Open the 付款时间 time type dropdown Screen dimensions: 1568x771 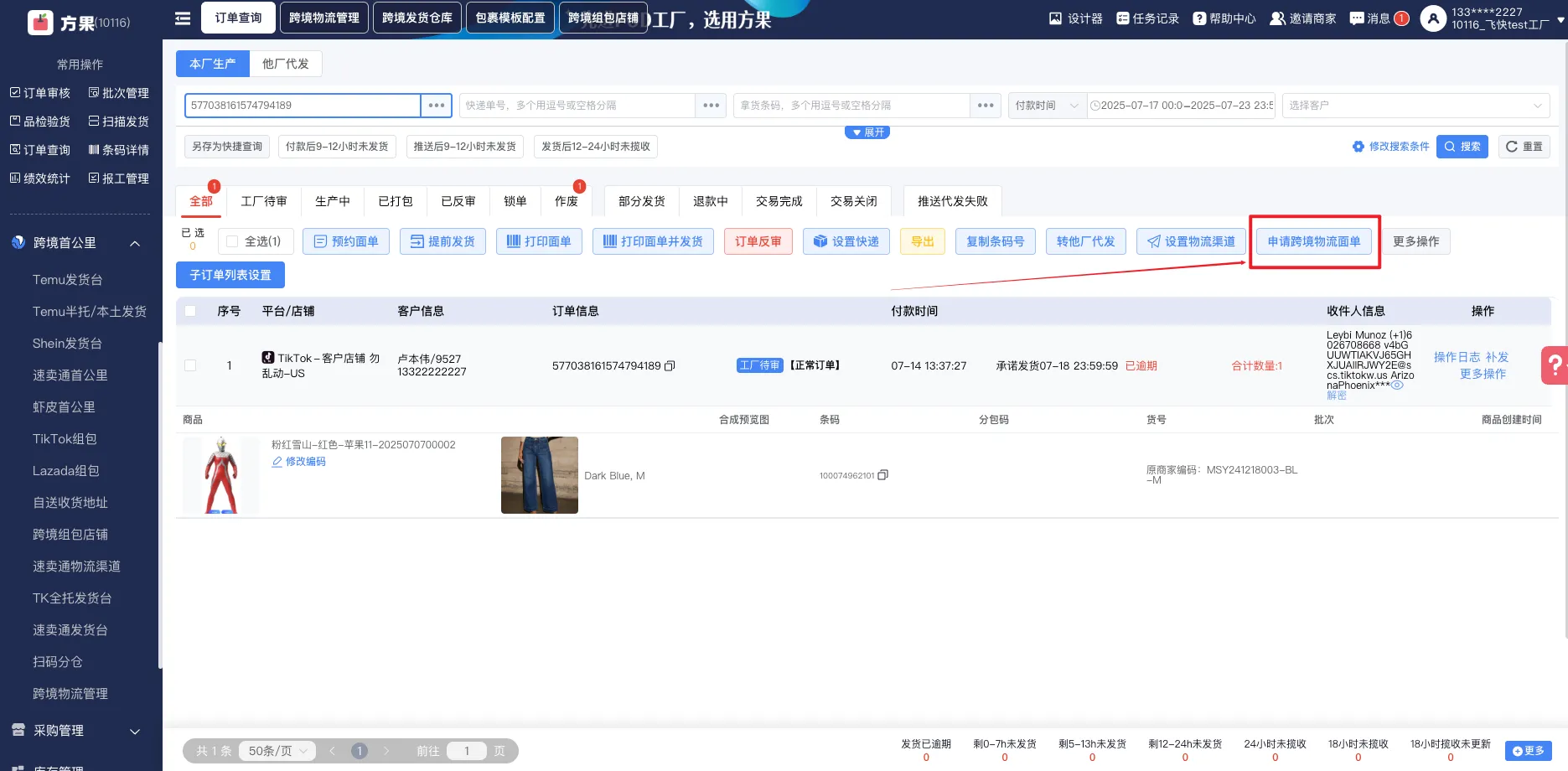click(1047, 106)
